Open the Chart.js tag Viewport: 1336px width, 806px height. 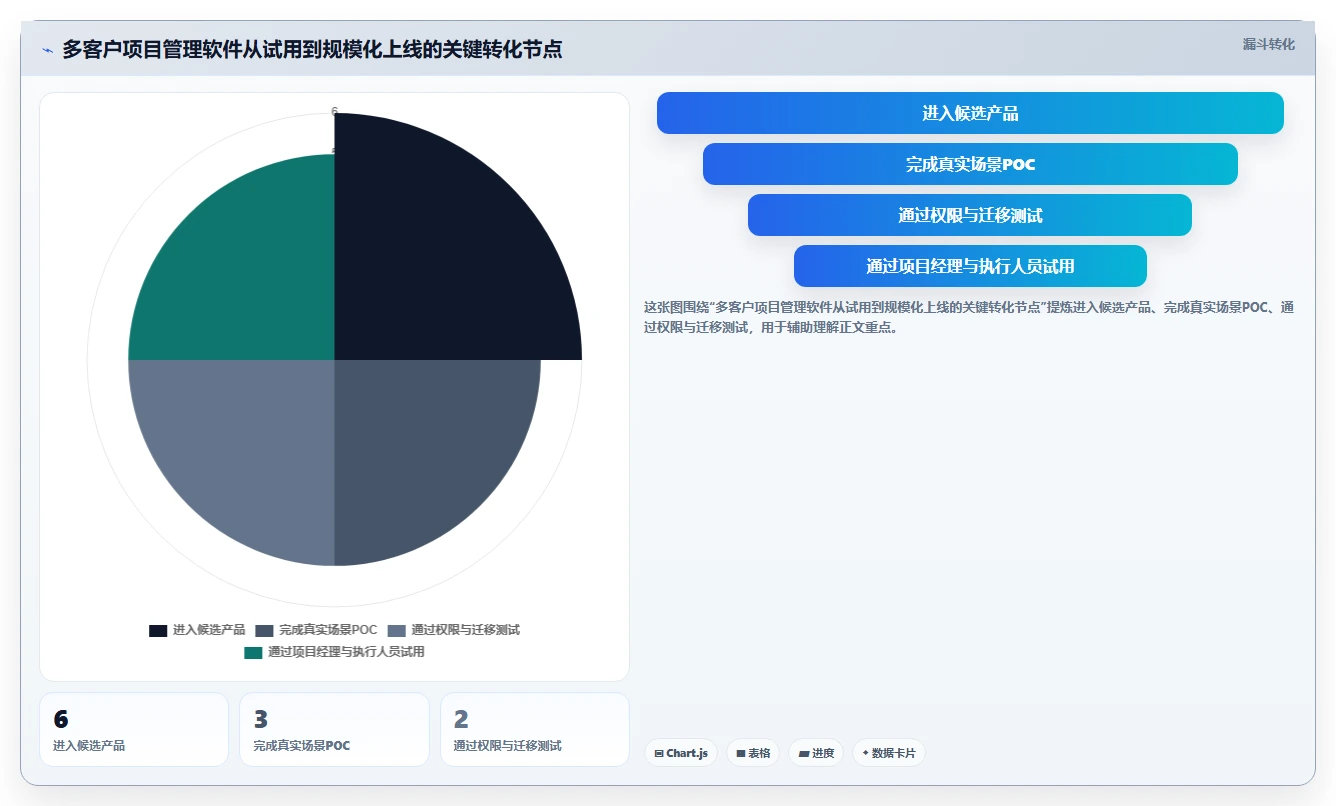point(680,753)
